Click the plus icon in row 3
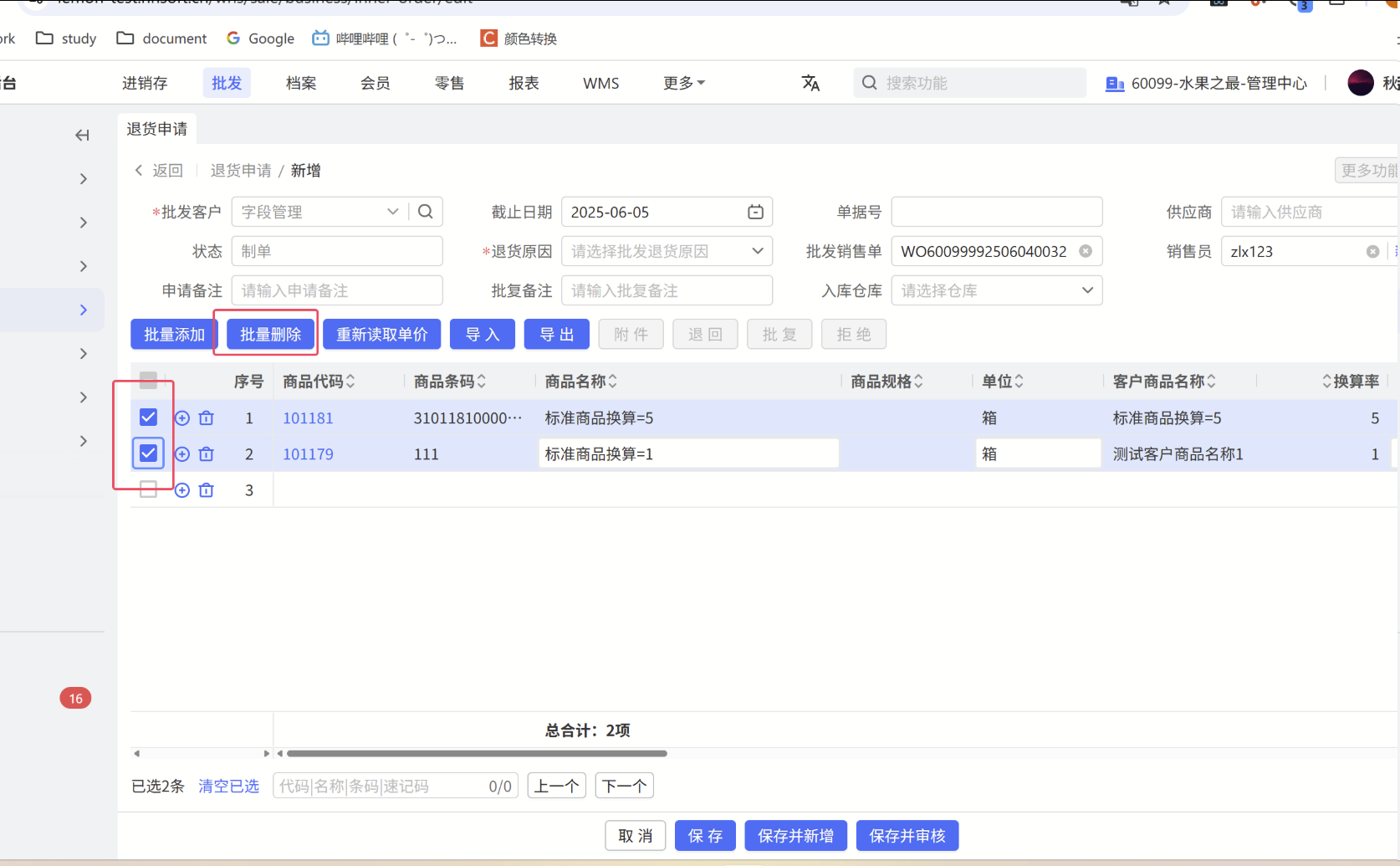The height and width of the screenshot is (866, 1400). point(182,489)
